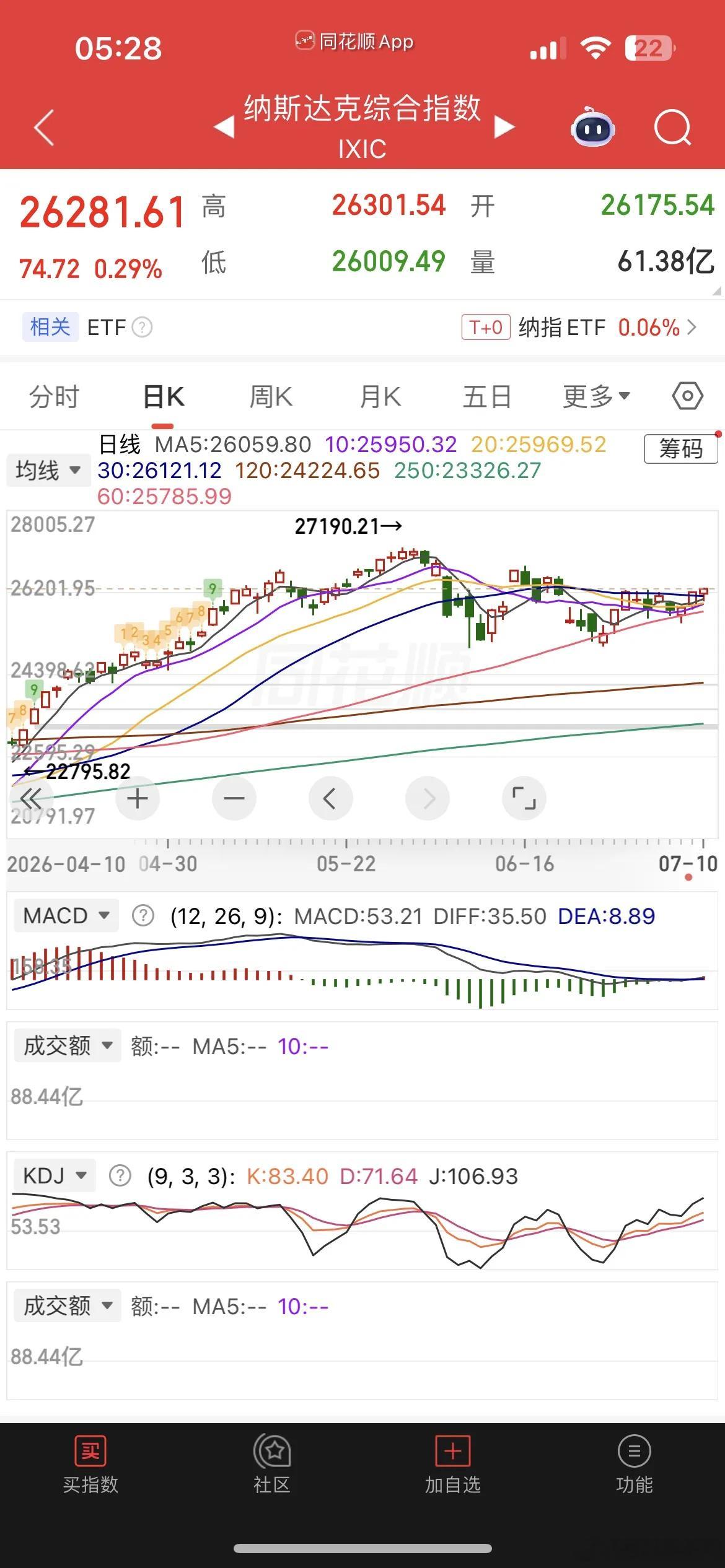Return to 同花顺 App via status bar
Viewport: 725px width, 1568px height.
(x=354, y=41)
